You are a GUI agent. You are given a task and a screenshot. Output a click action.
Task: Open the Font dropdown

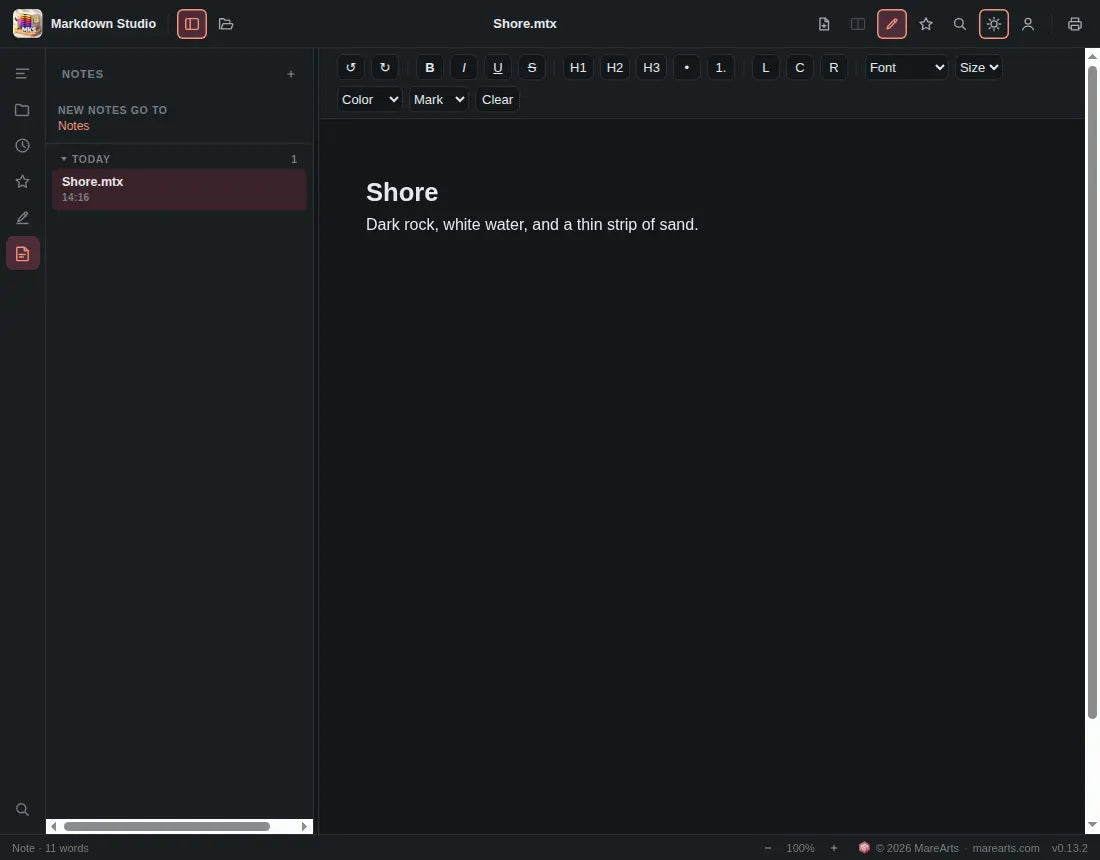click(x=906, y=67)
